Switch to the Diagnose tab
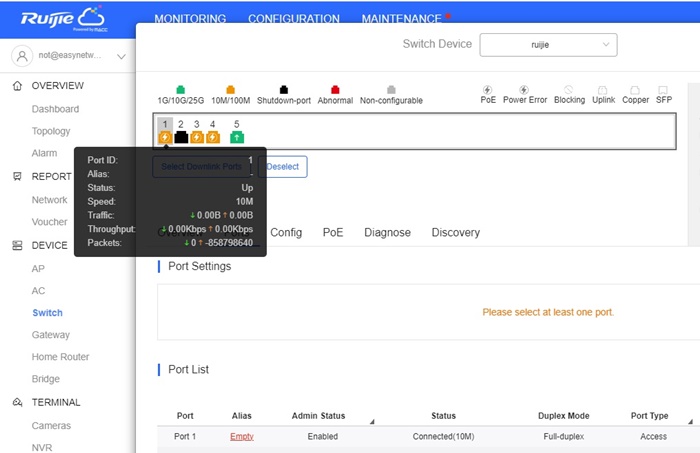700x453 pixels. pyautogui.click(x=387, y=232)
